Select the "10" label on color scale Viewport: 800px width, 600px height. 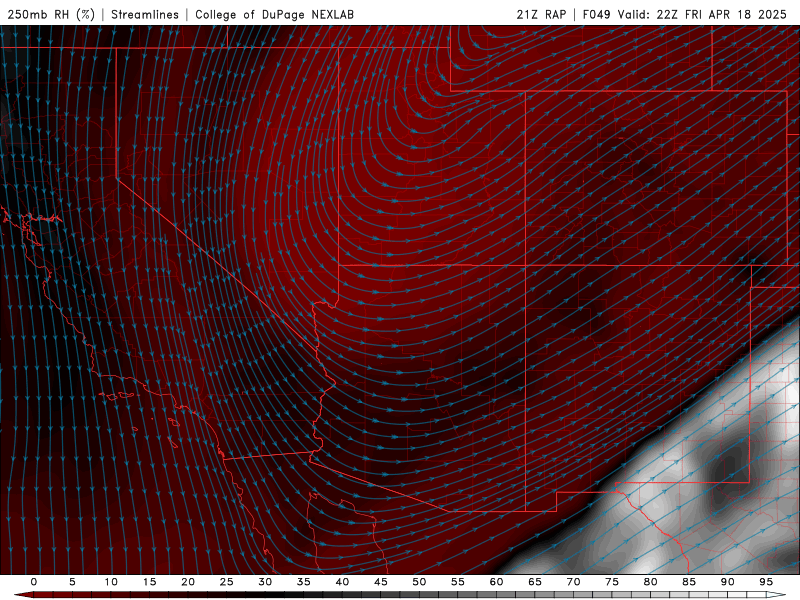[x=111, y=582]
